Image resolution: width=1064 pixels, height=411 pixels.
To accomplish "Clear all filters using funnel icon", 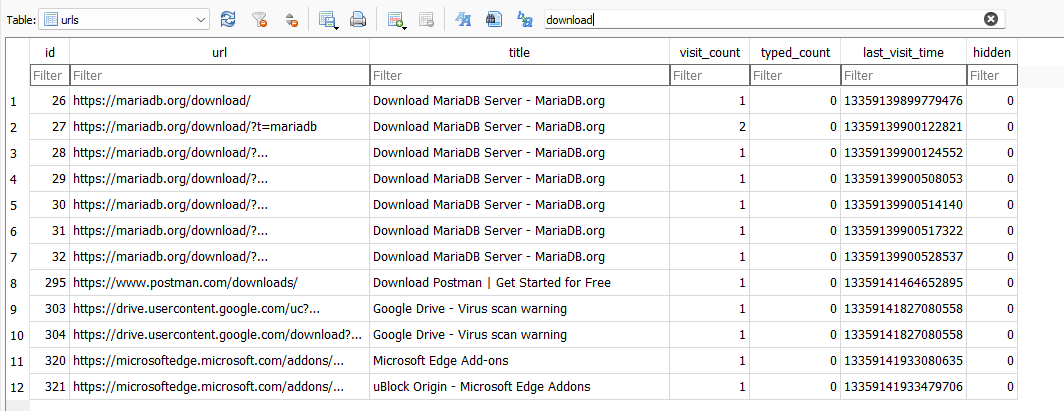I will pos(259,20).
